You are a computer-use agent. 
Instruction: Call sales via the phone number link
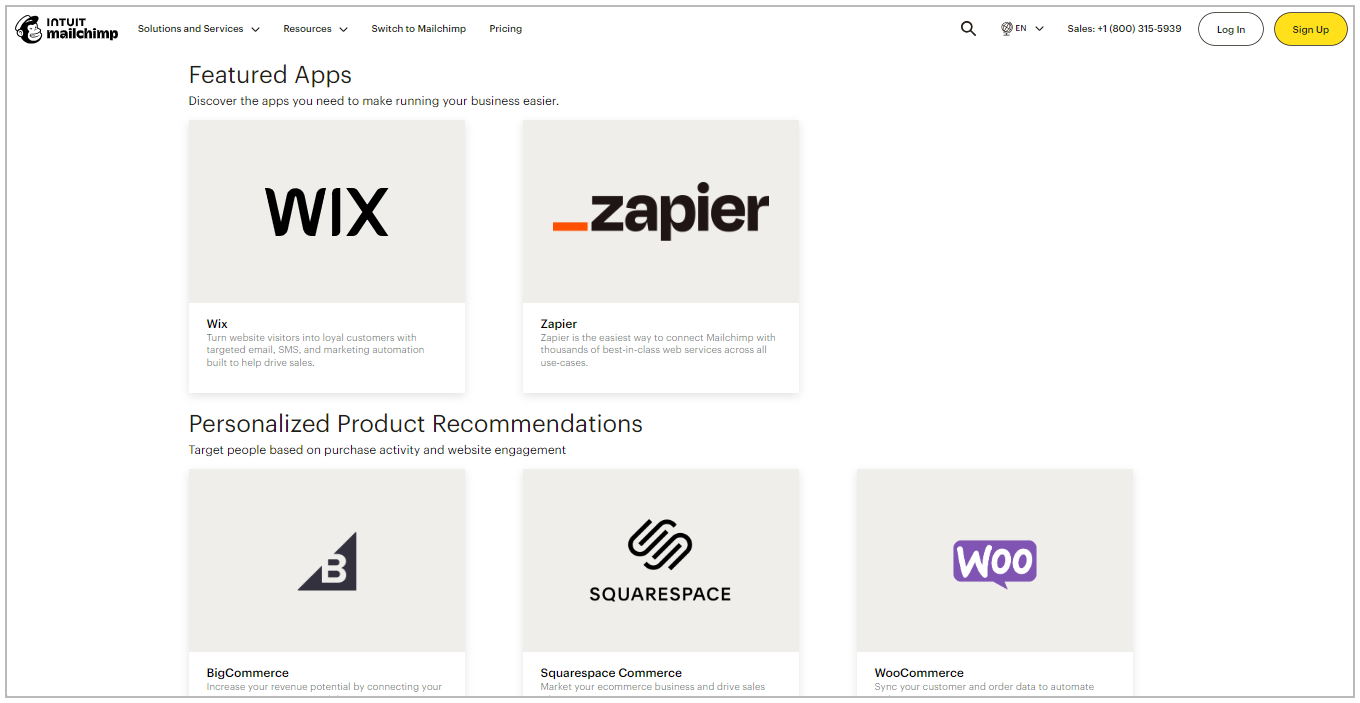[x=1124, y=29]
